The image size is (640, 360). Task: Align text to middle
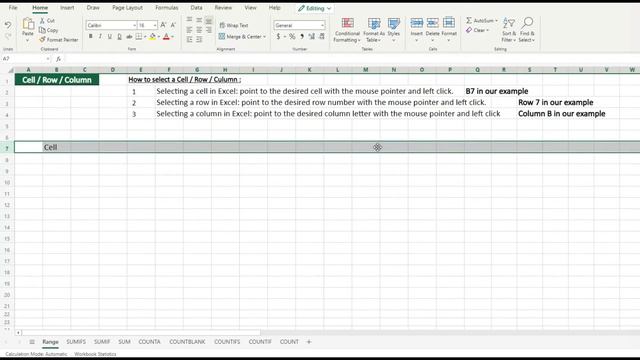(x=199, y=20)
